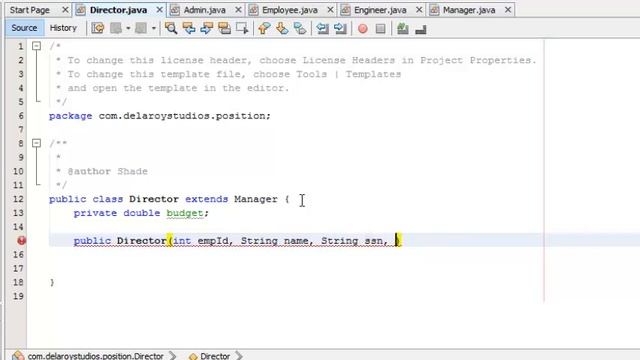Switch to the Engineer.java tab
640x360 pixels.
(380, 10)
